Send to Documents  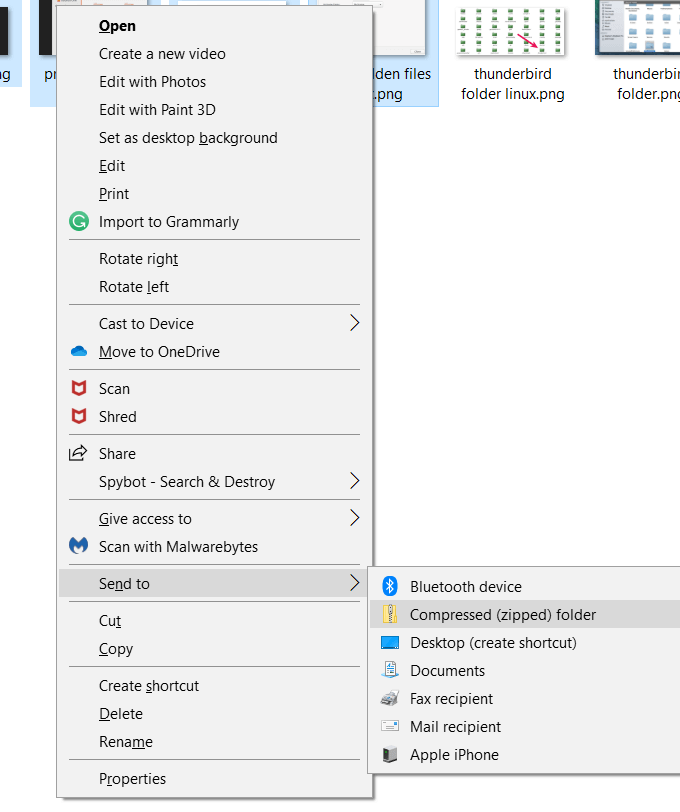point(525,671)
